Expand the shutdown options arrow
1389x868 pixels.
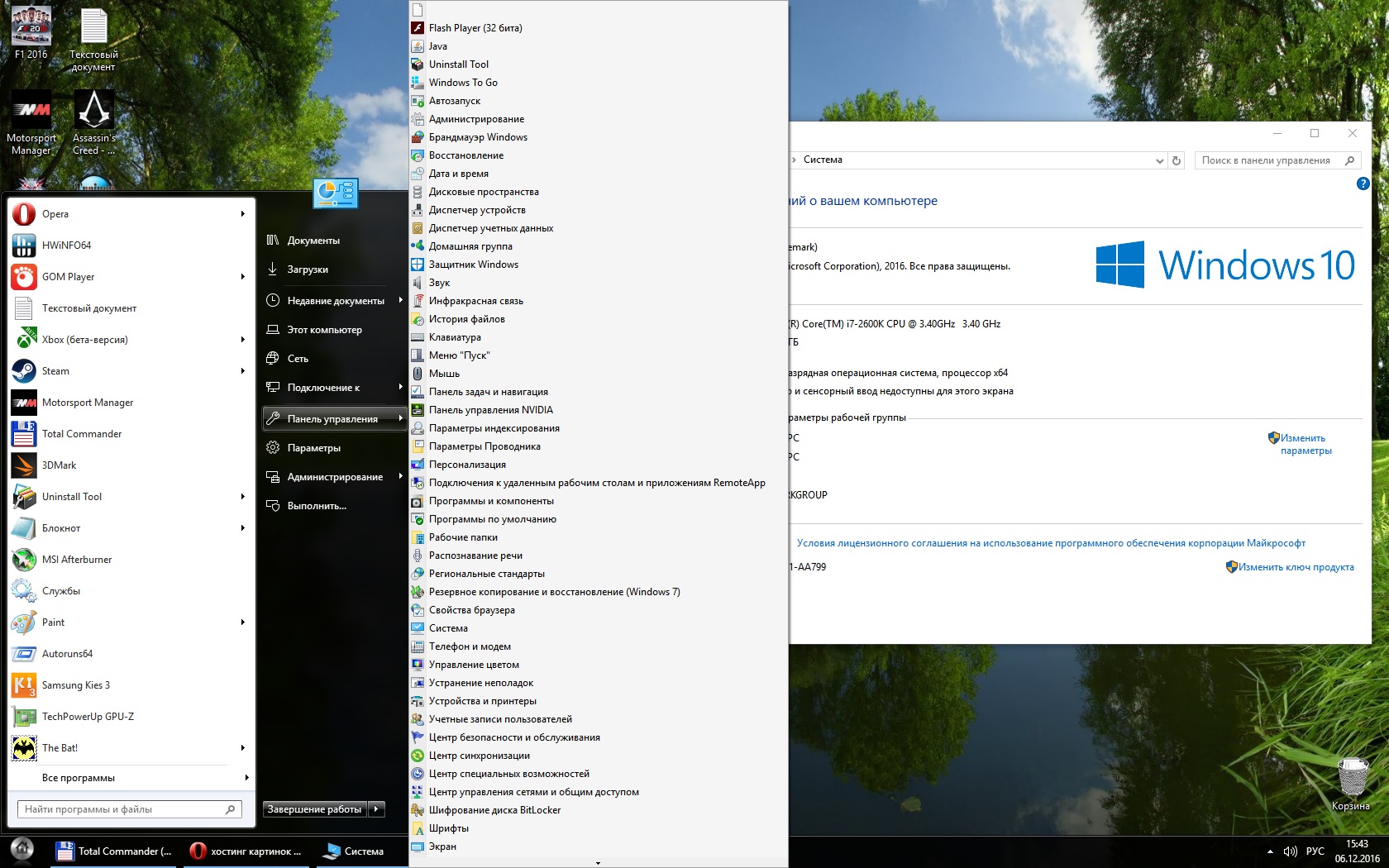377,809
